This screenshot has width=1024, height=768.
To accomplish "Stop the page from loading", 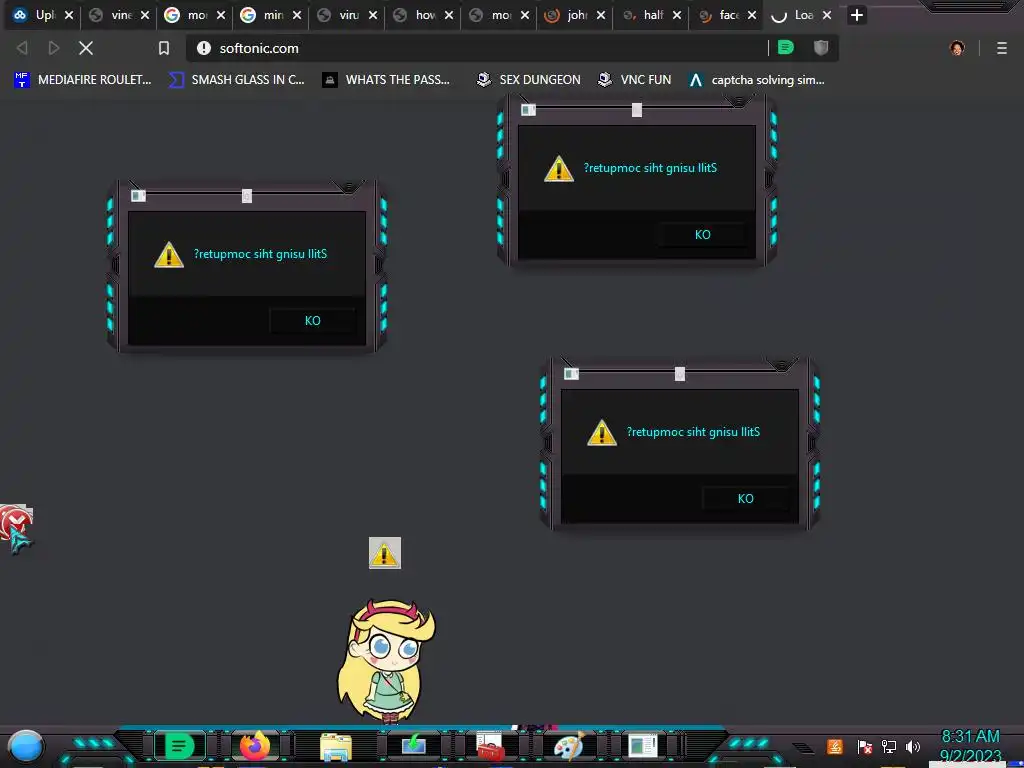I will click(x=86, y=48).
